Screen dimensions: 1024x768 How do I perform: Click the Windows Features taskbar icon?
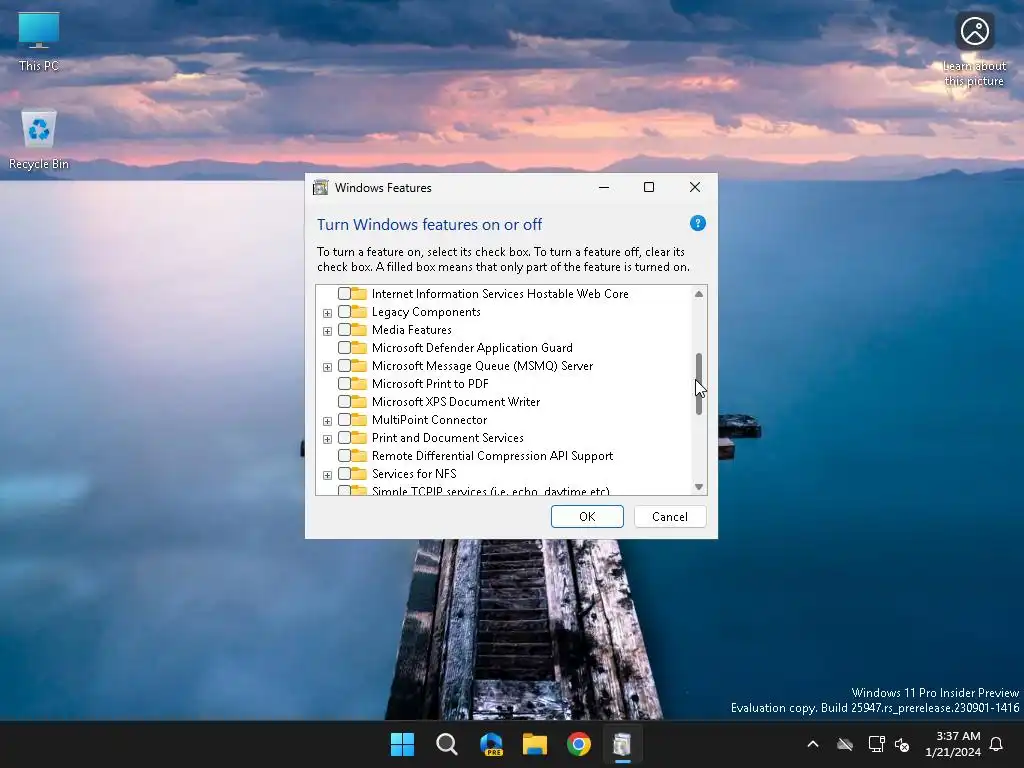pos(622,744)
